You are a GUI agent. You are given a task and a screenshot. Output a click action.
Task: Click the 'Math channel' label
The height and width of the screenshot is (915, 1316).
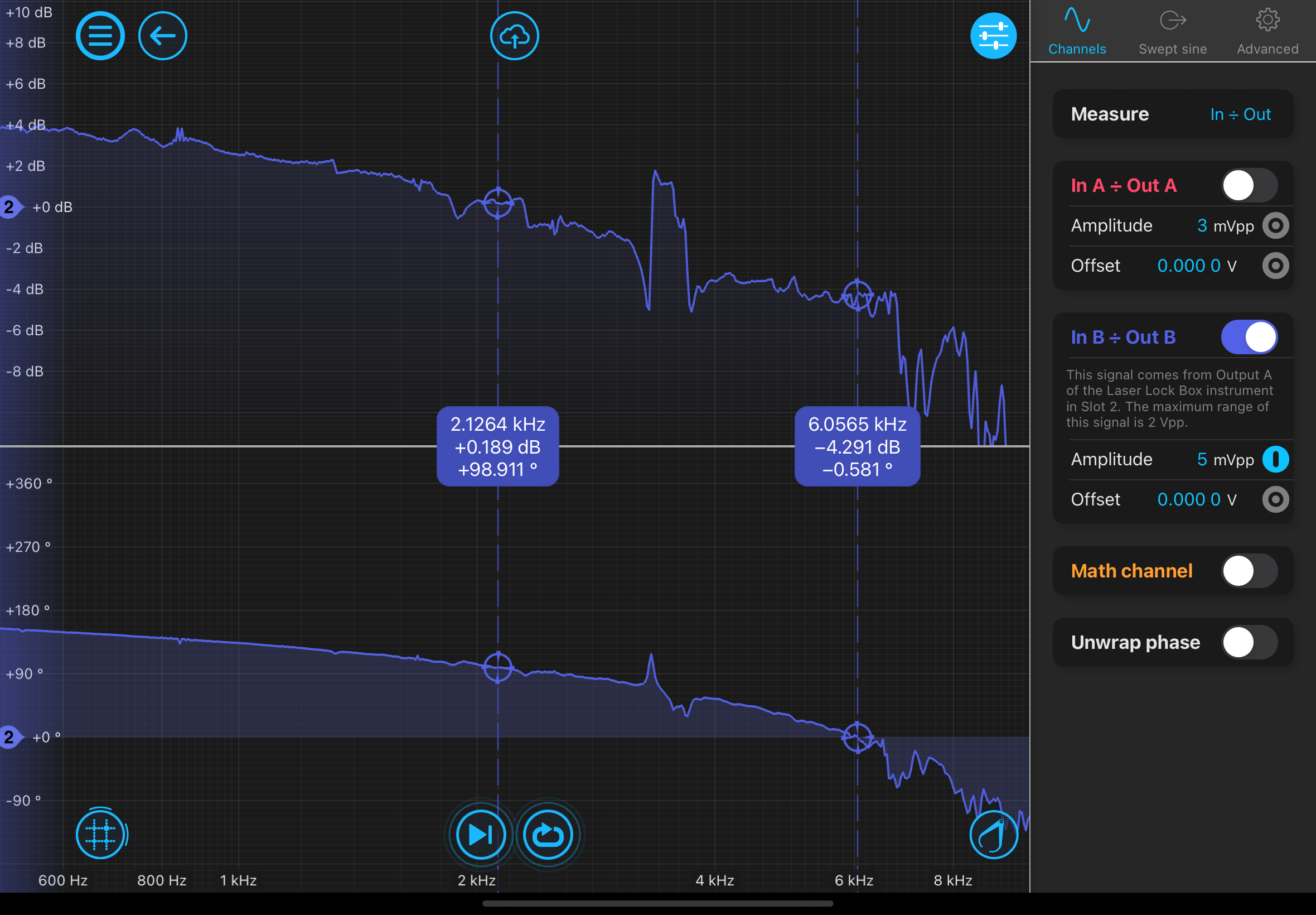[1131, 570]
